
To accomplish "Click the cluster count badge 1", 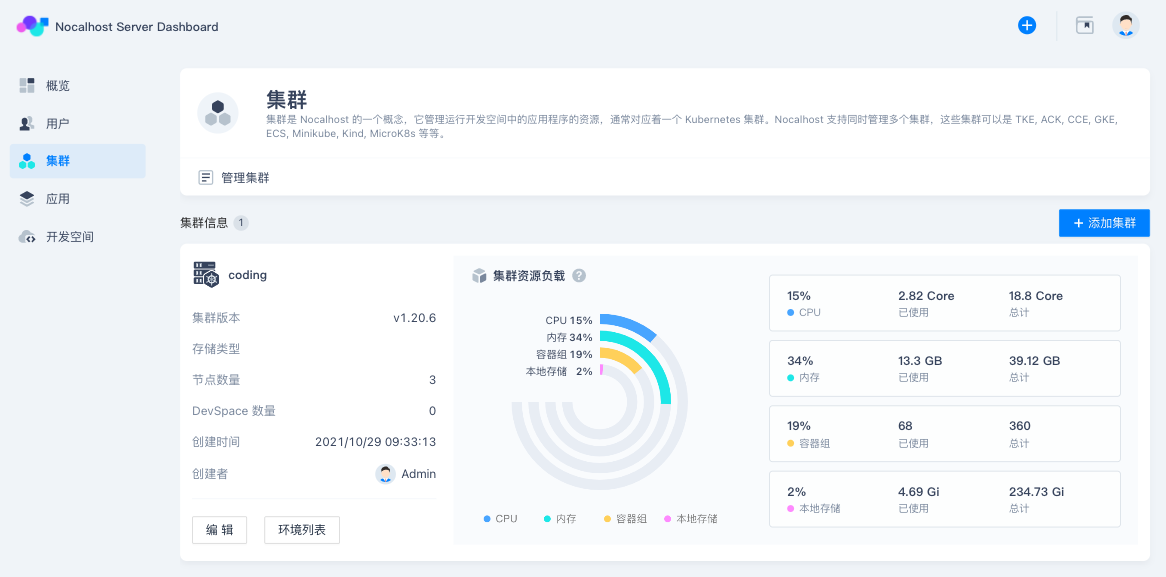I will coord(241,222).
